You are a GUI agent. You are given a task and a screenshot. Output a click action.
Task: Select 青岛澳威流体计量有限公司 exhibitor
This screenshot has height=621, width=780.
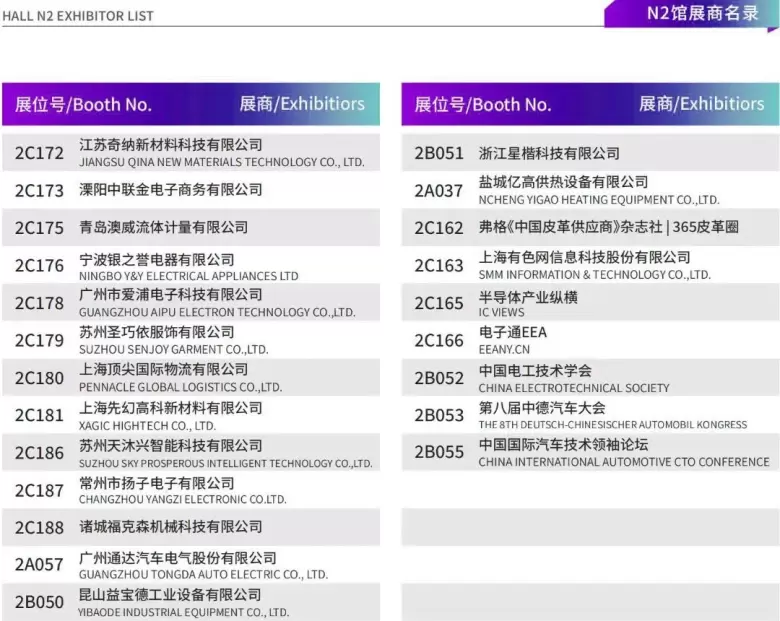point(164,227)
